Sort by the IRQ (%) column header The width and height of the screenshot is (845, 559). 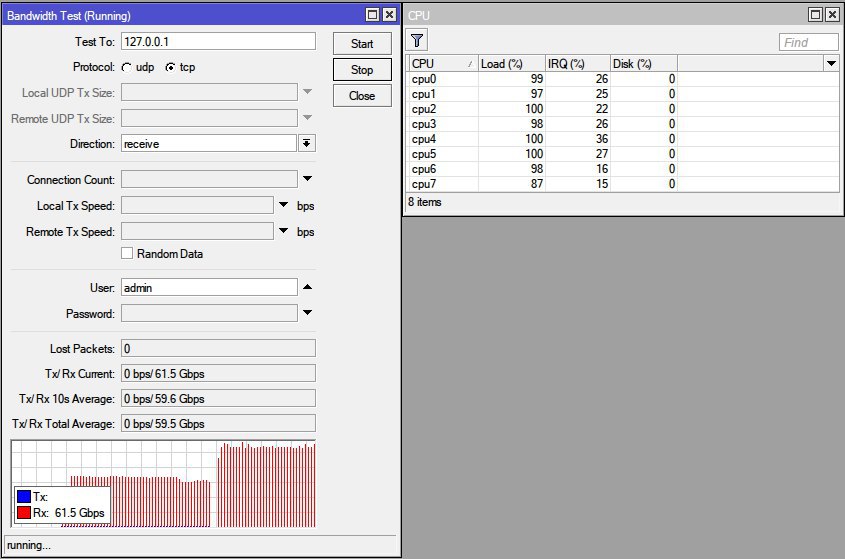point(578,64)
